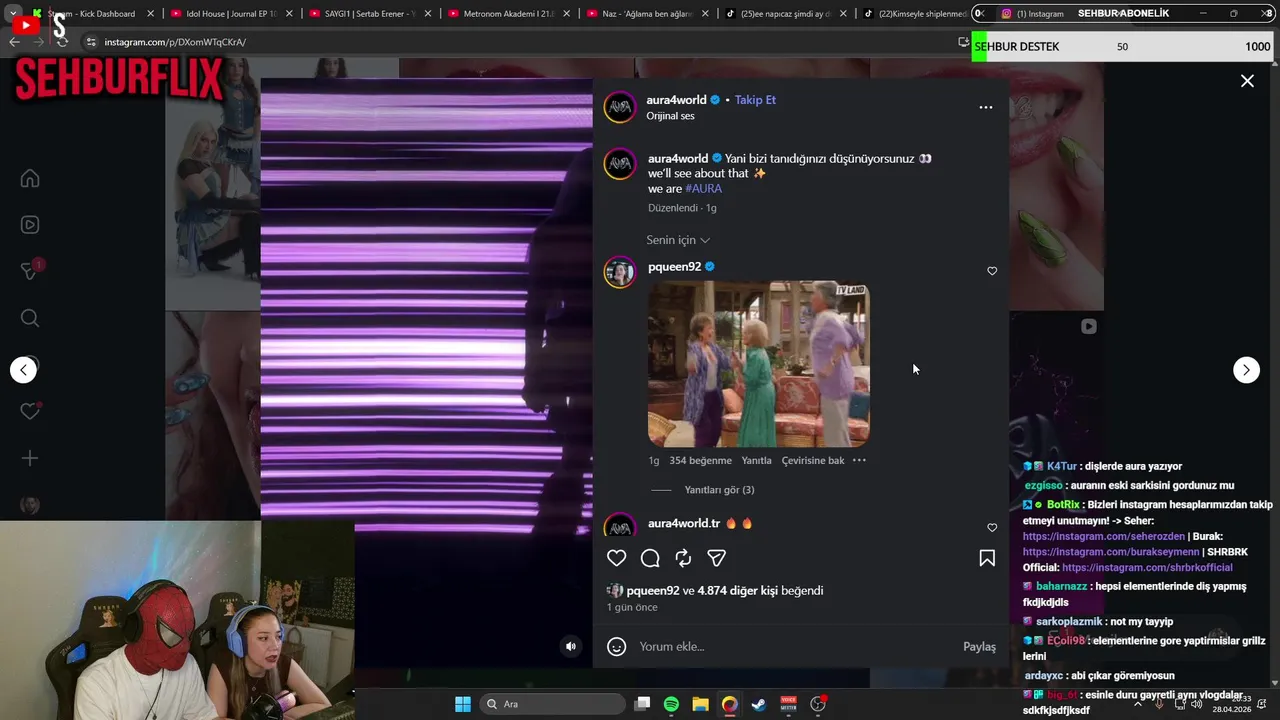Save the post with the bookmark icon
This screenshot has height=720, width=1280.
(x=987, y=558)
